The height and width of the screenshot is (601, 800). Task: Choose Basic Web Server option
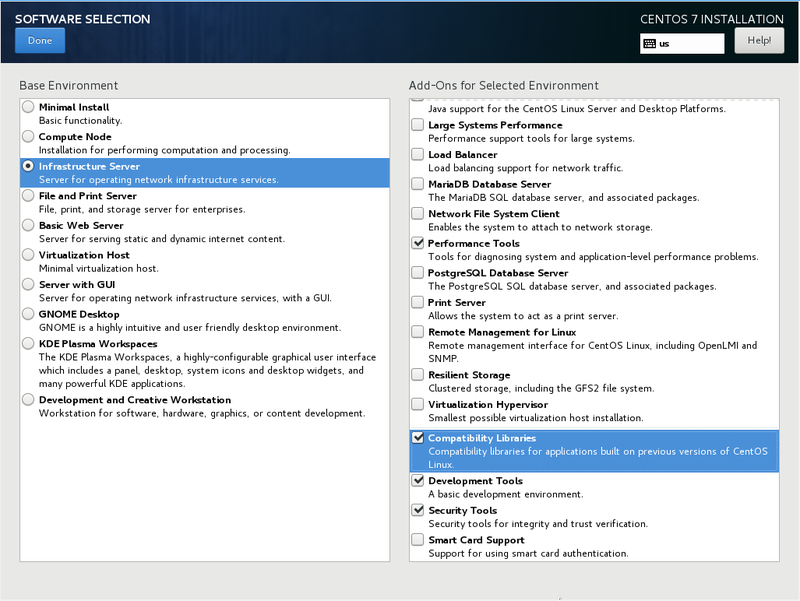(x=28, y=226)
